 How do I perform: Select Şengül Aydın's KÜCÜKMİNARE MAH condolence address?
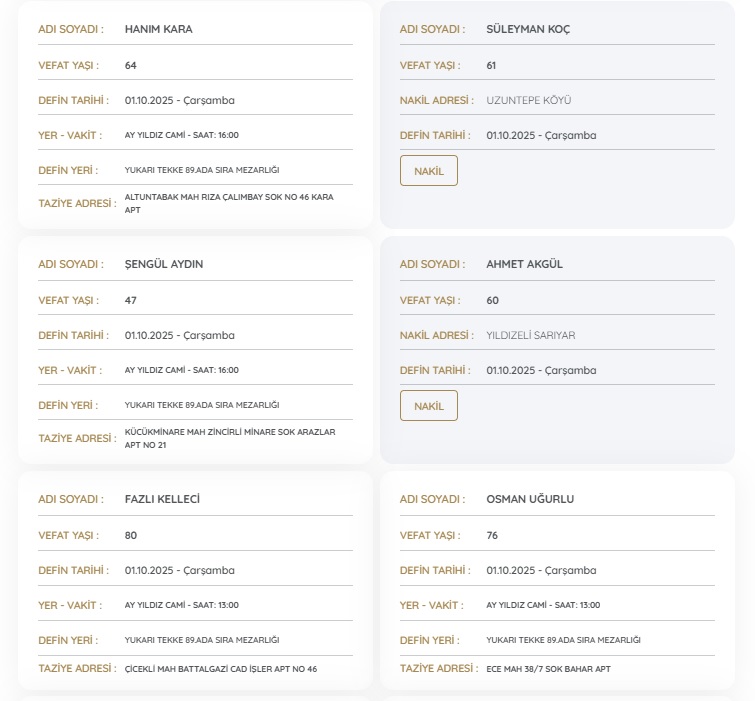229,438
